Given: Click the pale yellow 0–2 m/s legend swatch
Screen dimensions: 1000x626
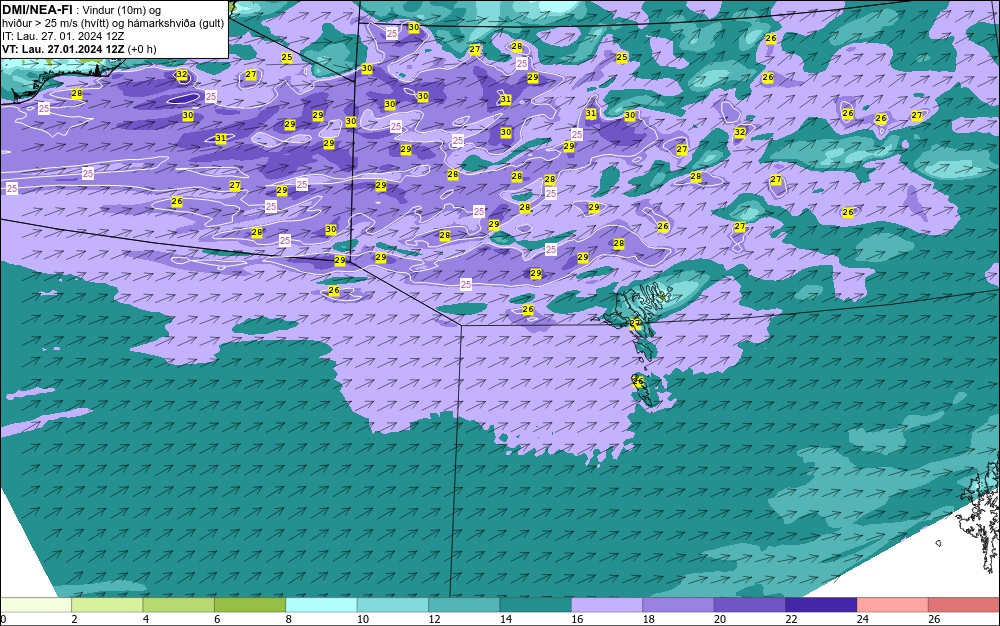Looking at the screenshot, I should 36,605.
